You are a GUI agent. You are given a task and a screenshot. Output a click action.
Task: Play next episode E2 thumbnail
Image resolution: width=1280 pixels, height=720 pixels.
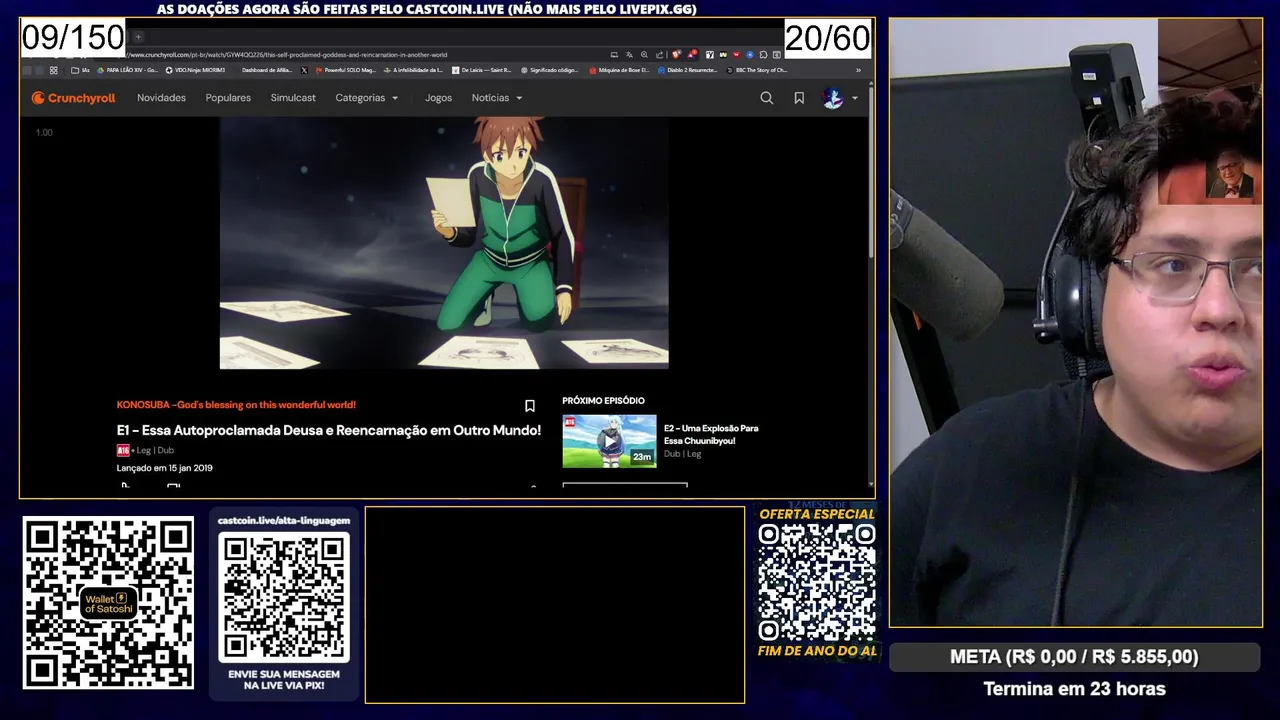click(x=609, y=441)
